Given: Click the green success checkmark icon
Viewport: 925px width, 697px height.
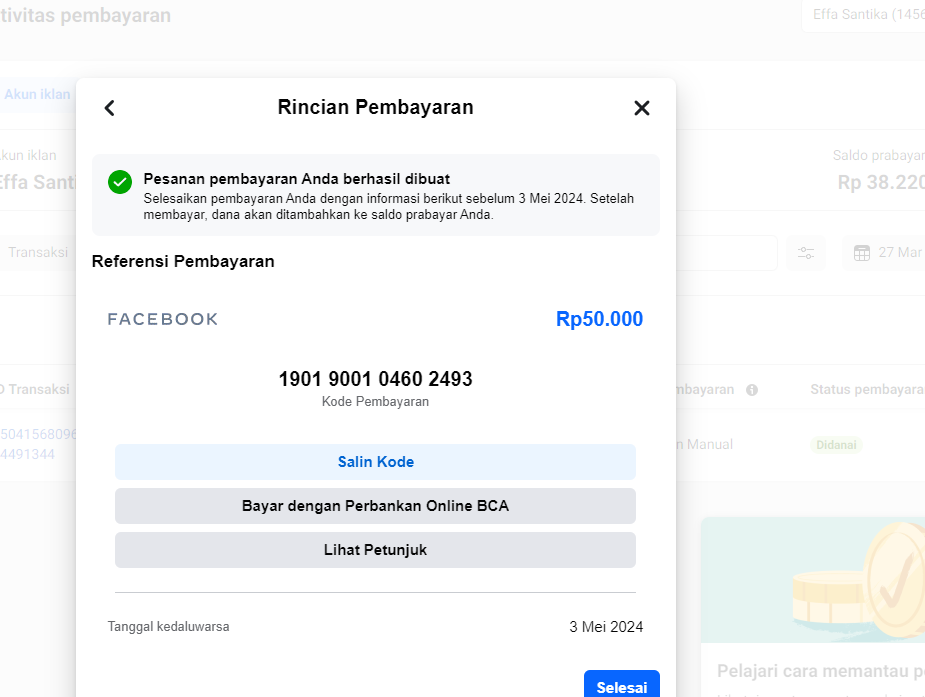Looking at the screenshot, I should pos(120,182).
